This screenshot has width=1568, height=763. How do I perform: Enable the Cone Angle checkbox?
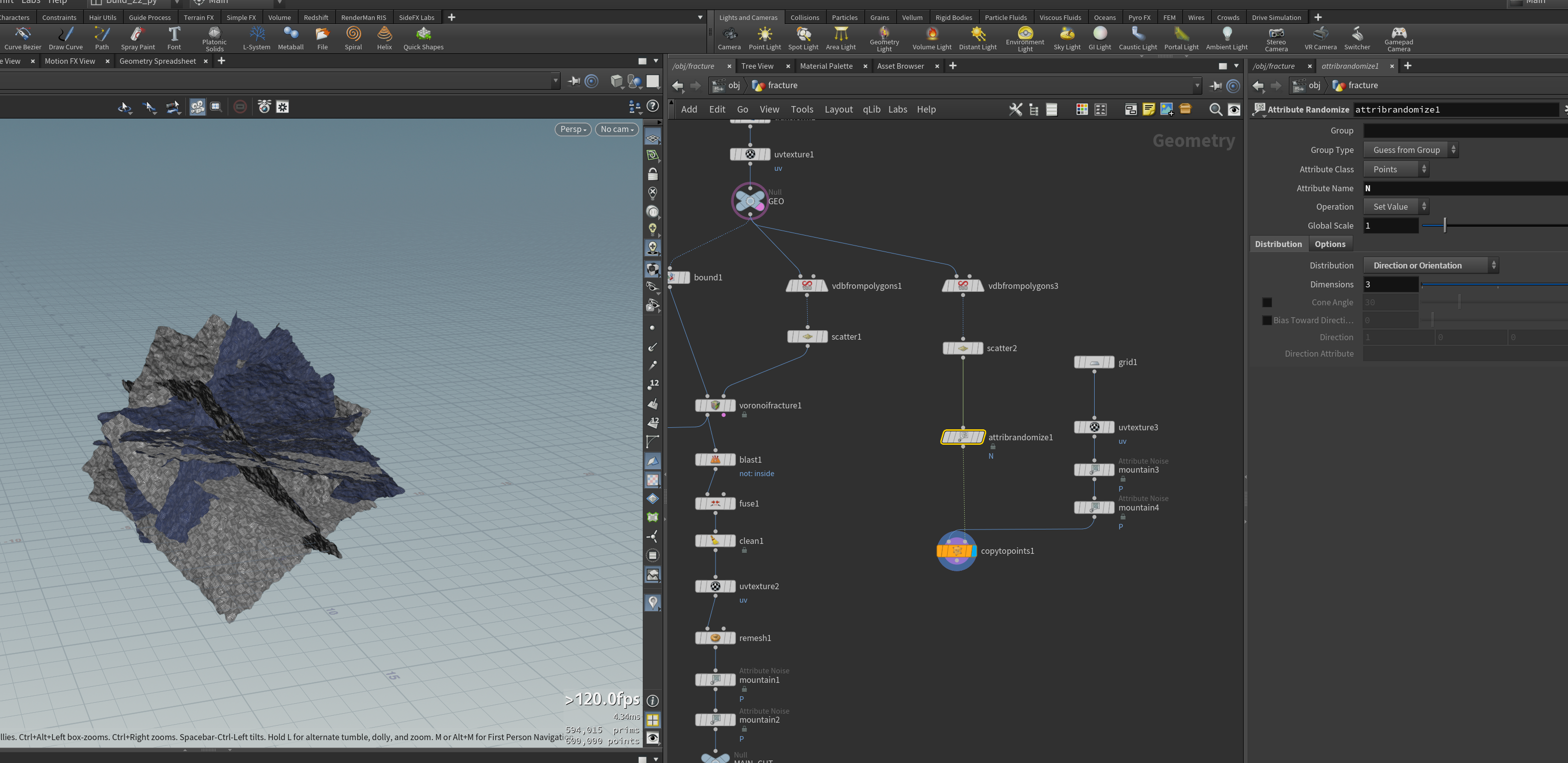pos(1267,302)
